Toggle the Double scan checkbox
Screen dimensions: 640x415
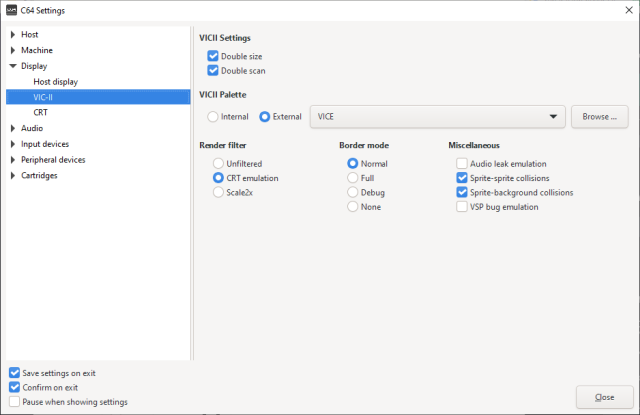click(x=213, y=71)
